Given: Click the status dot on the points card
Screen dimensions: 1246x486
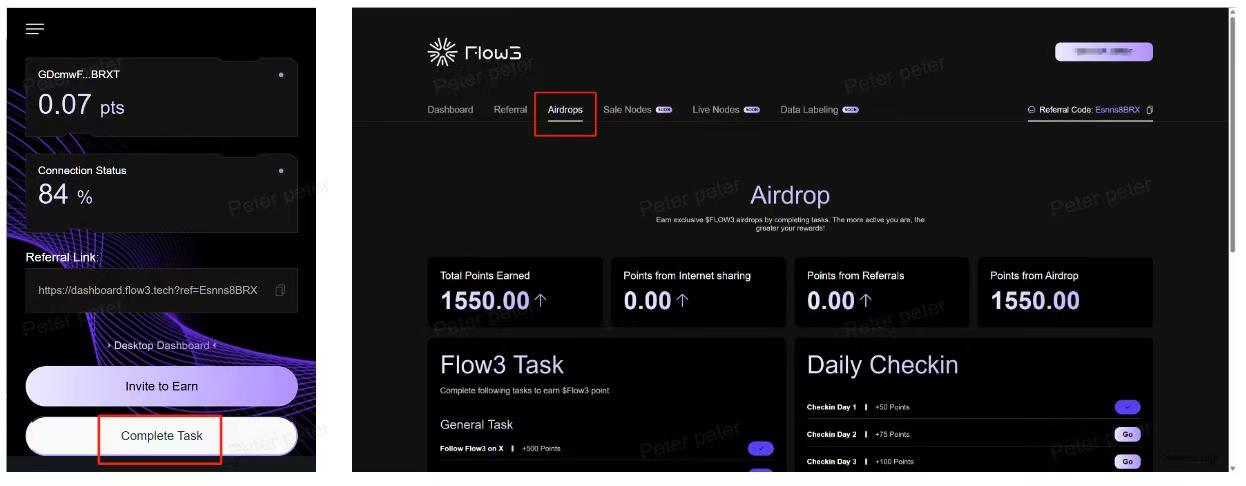Looking at the screenshot, I should (281, 75).
